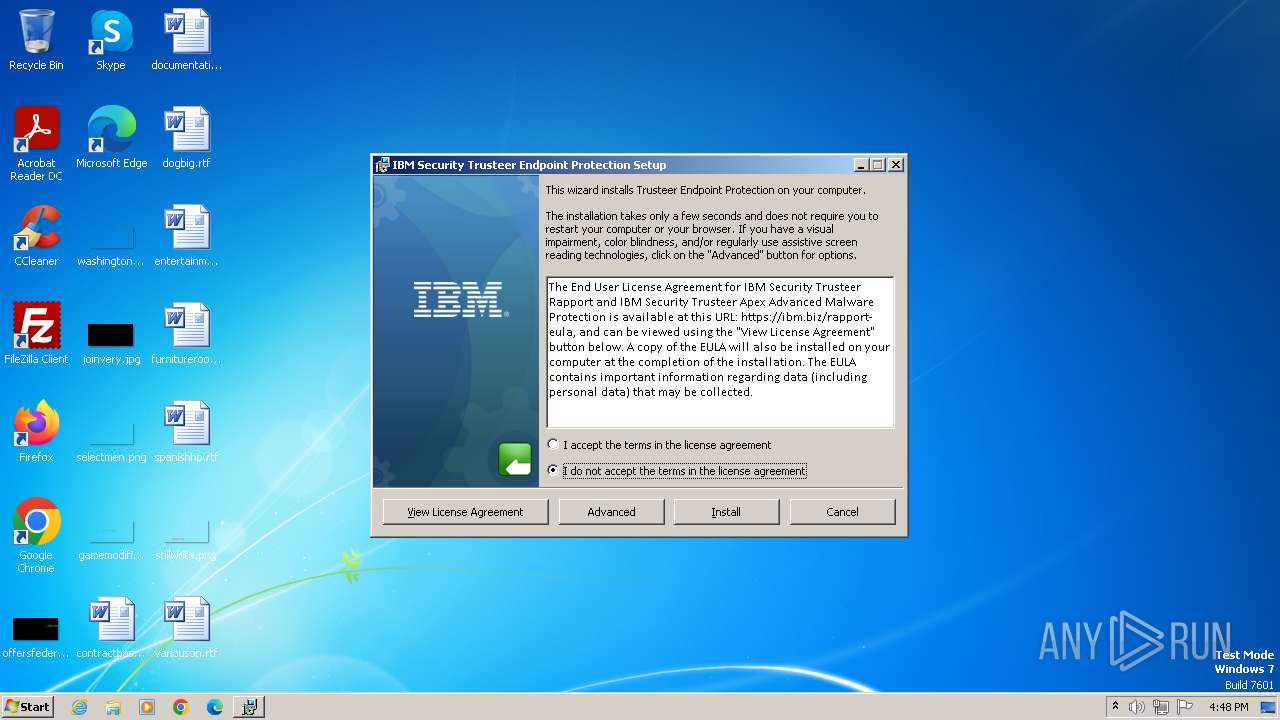Open File Explorer from the taskbar
The width and height of the screenshot is (1280, 720).
click(x=113, y=707)
